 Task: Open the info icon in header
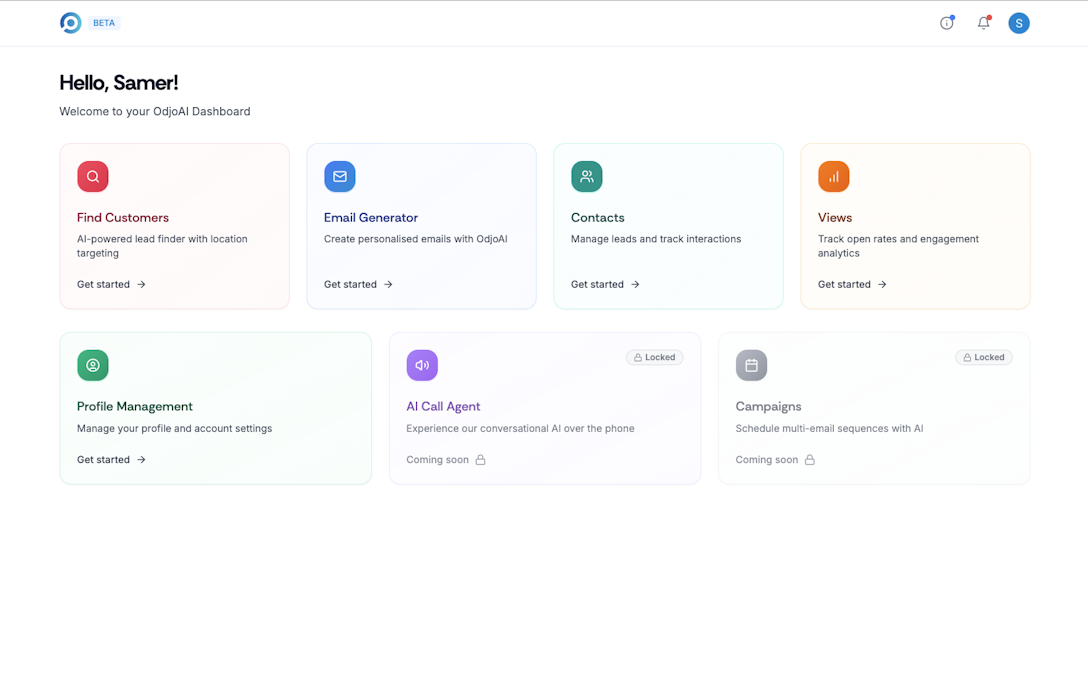pyautogui.click(x=946, y=23)
